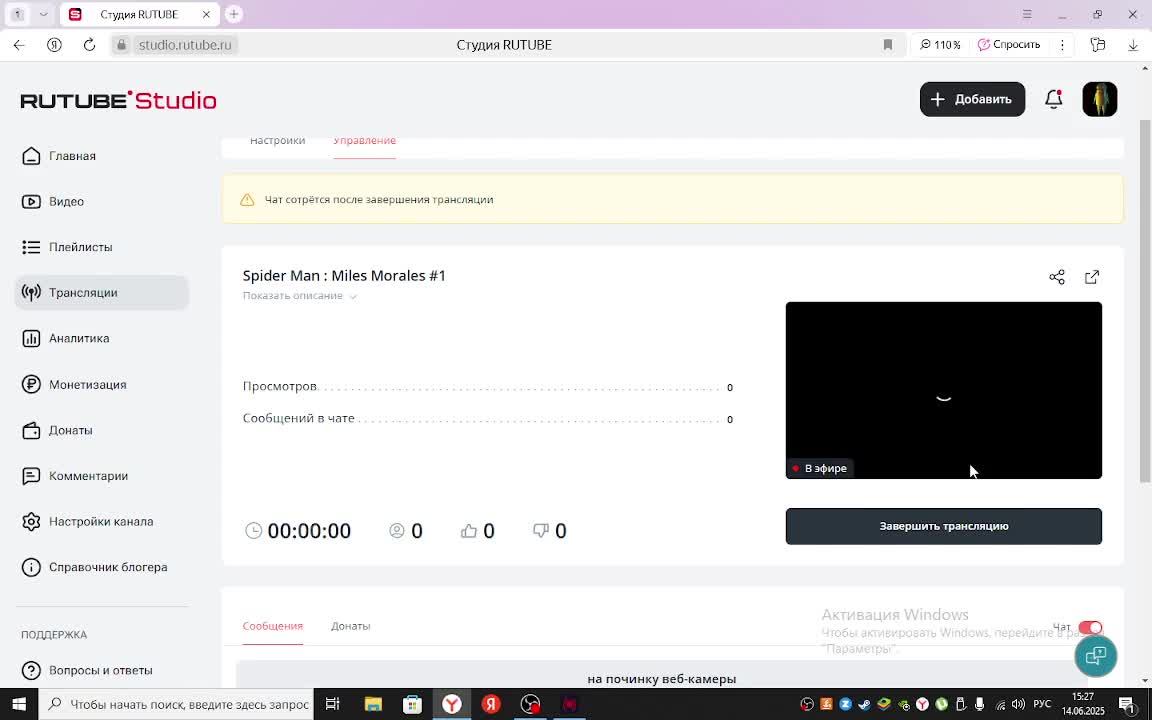The width and height of the screenshot is (1152, 720).
Task: Click the share stream icon
Action: pyautogui.click(x=1056, y=277)
